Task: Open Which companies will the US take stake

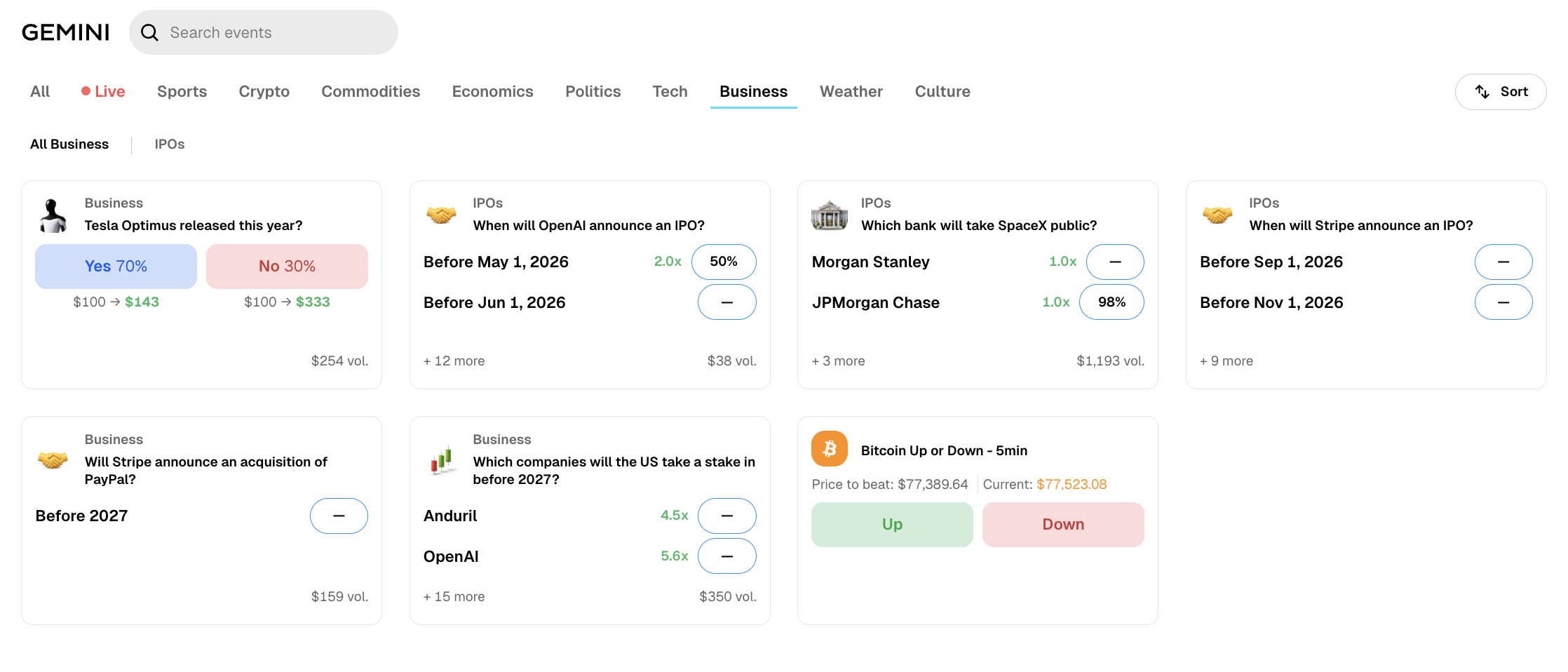Action: click(614, 470)
